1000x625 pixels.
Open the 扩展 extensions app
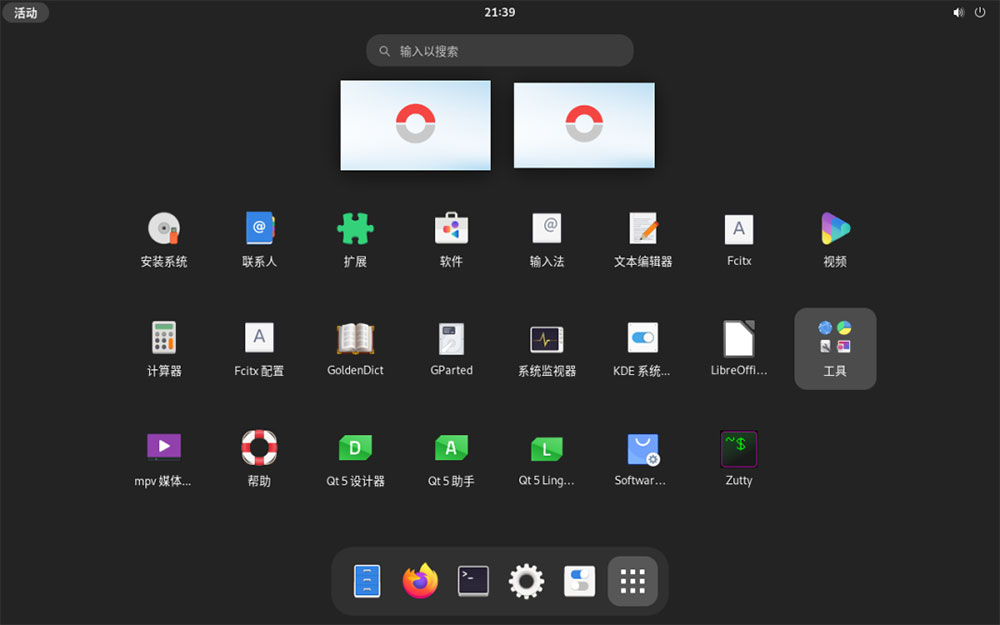(355, 239)
